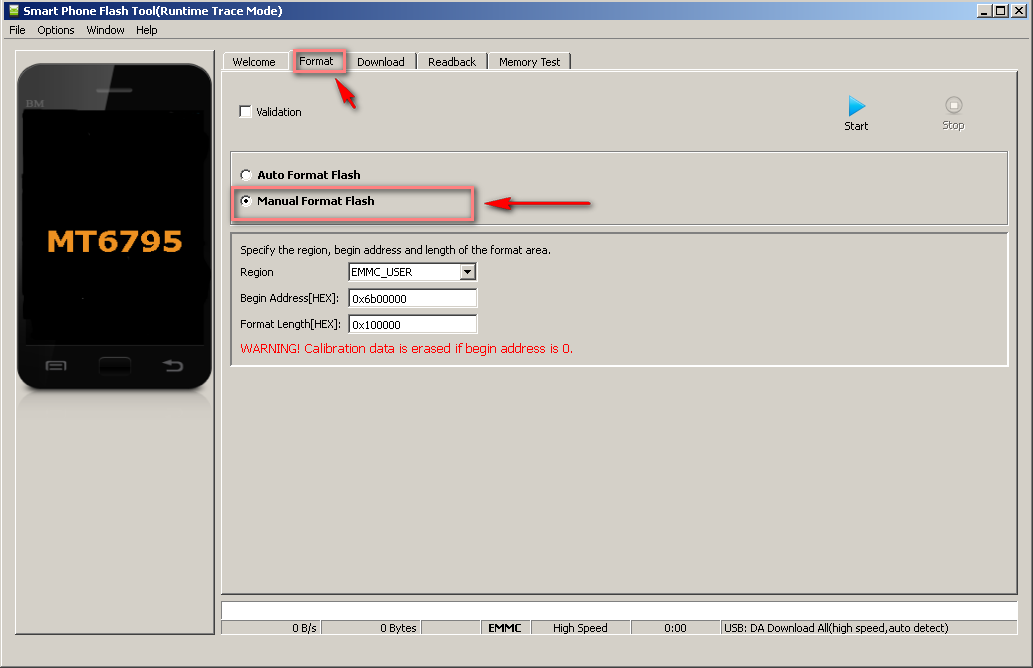The height and width of the screenshot is (668, 1033).
Task: Select Auto Format Flash option
Action: pos(246,175)
